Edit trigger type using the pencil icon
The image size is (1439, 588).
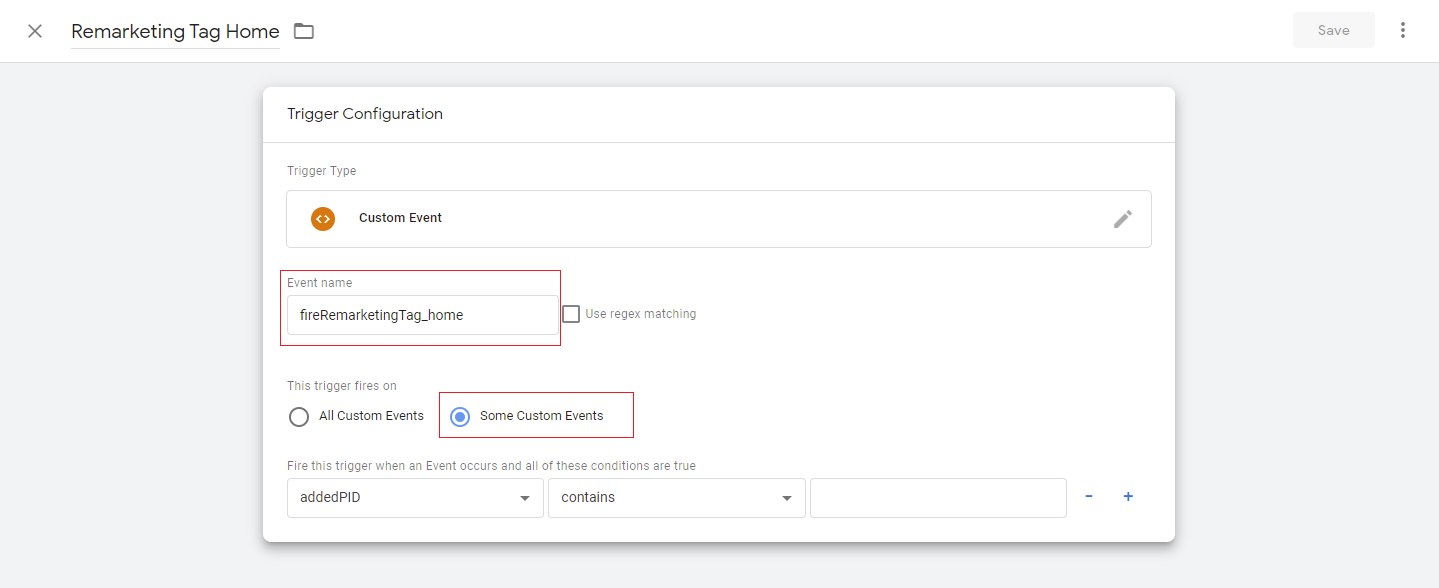(x=1122, y=219)
